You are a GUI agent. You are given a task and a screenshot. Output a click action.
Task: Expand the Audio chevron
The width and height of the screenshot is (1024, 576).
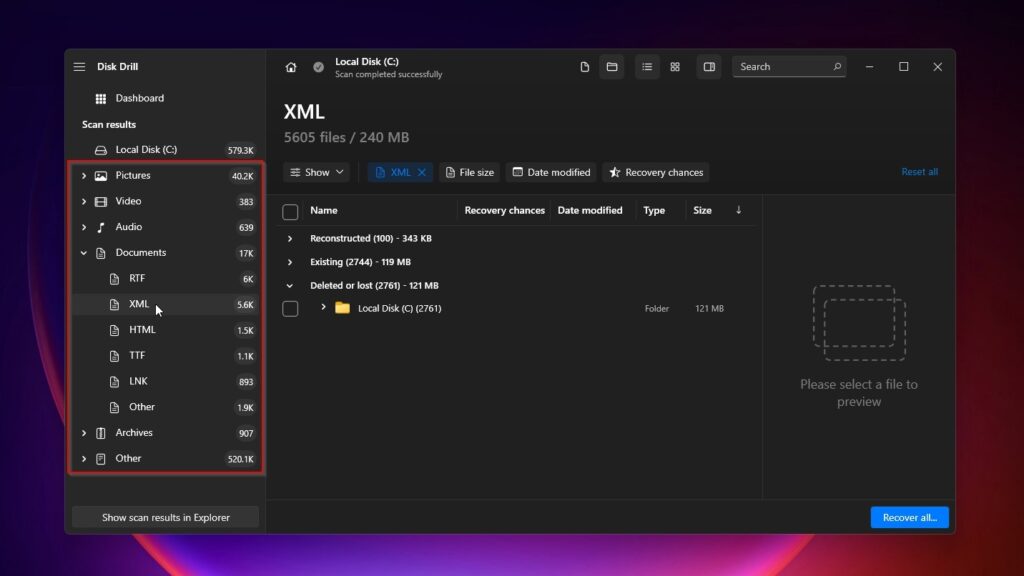coord(84,227)
